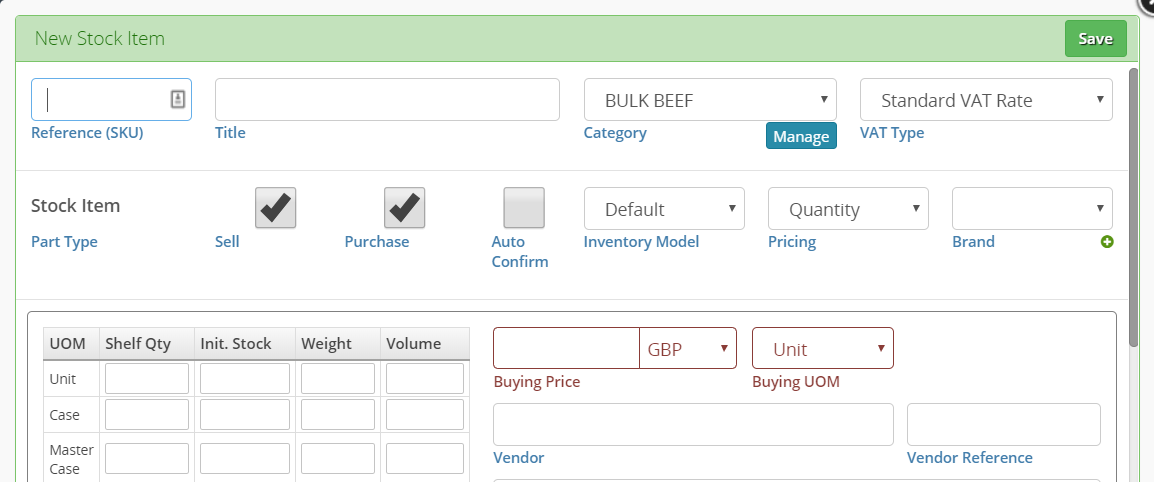1154x482 pixels.
Task: Expand the Standard VAT Rate dropdown
Action: pyautogui.click(x=986, y=99)
